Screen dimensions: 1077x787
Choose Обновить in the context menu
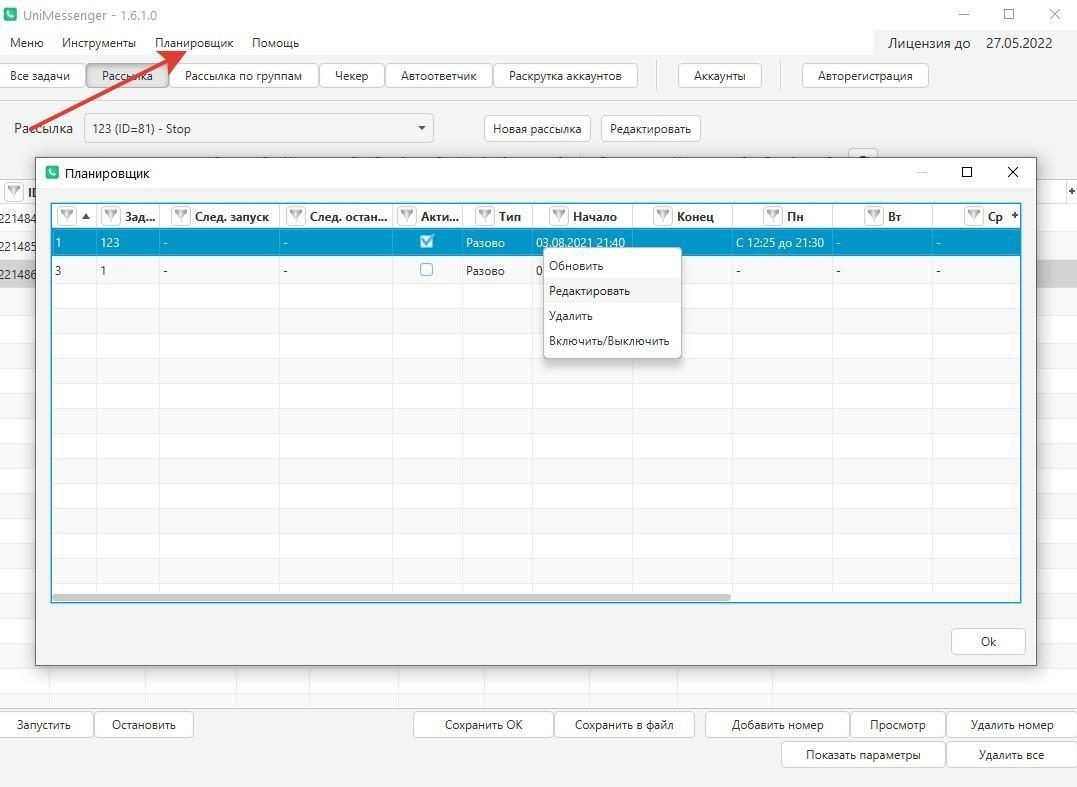612,266
